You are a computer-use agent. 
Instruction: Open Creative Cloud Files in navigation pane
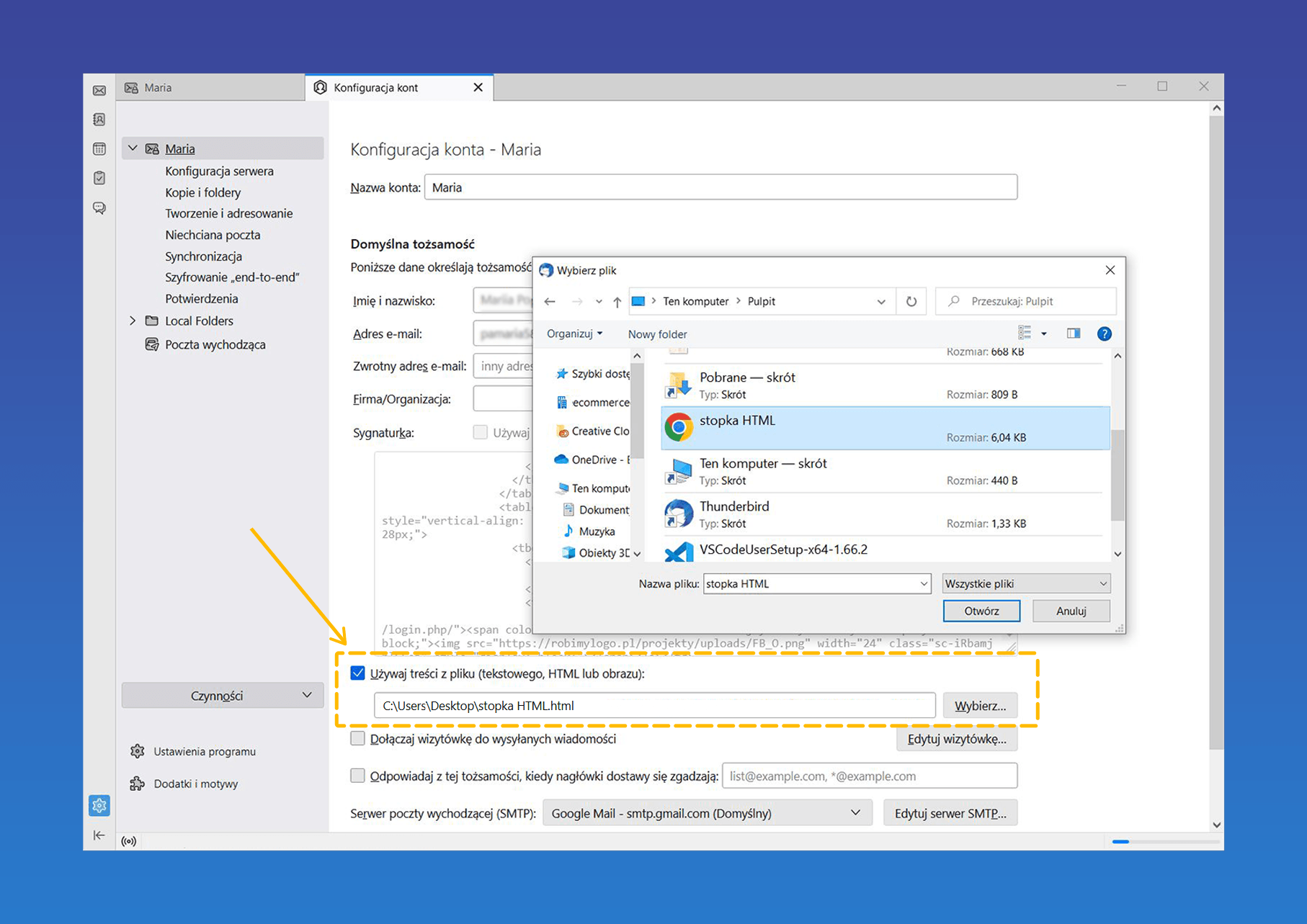coord(592,431)
